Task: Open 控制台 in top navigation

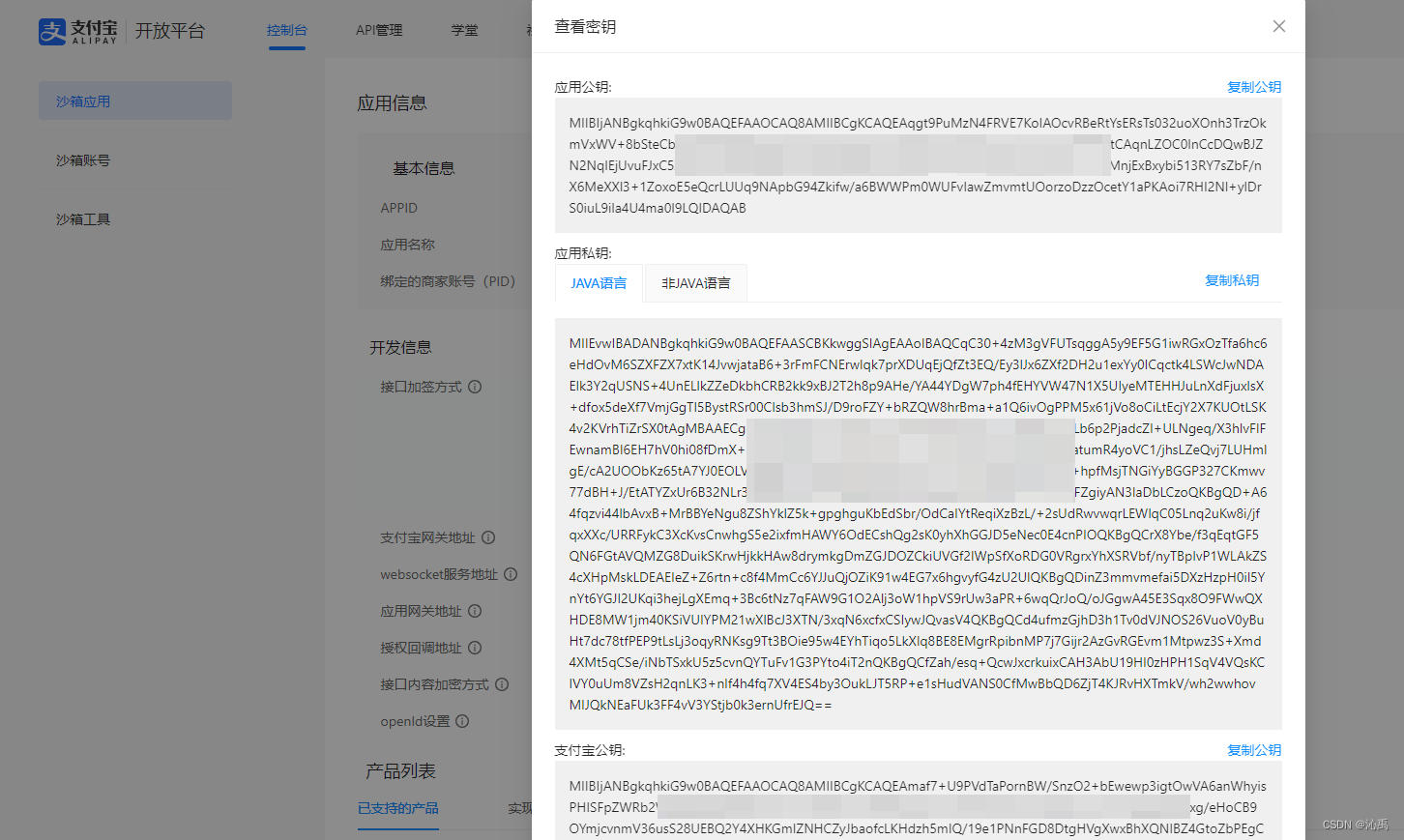Action: click(x=287, y=30)
